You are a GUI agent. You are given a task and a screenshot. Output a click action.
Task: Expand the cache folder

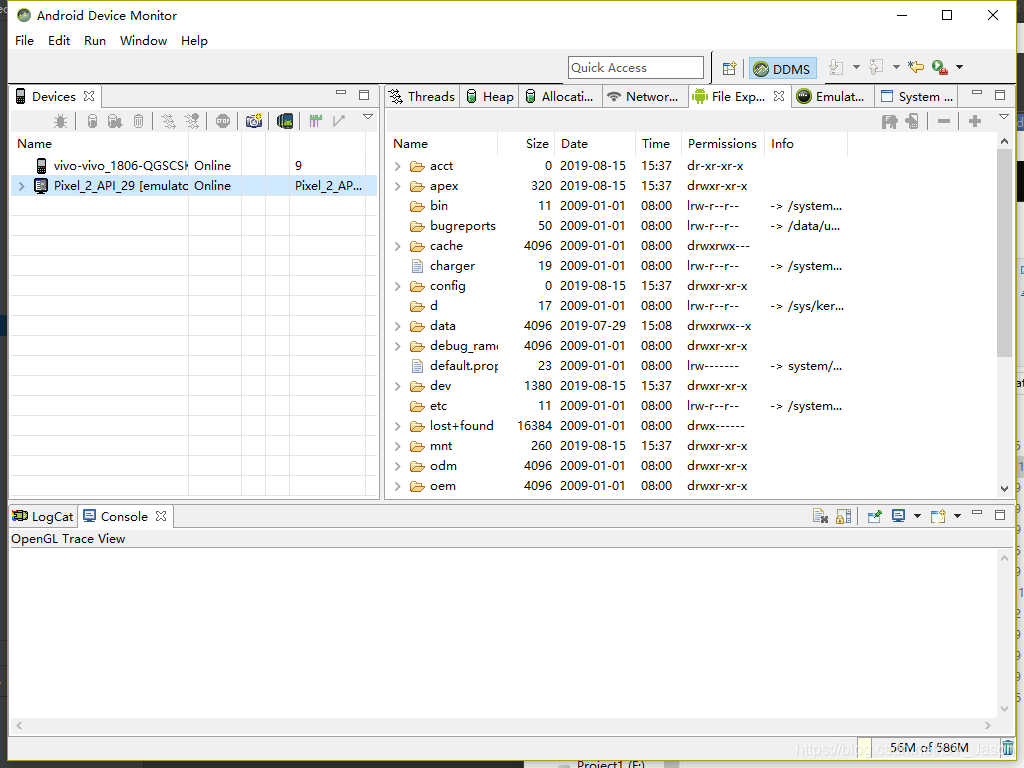[398, 246]
